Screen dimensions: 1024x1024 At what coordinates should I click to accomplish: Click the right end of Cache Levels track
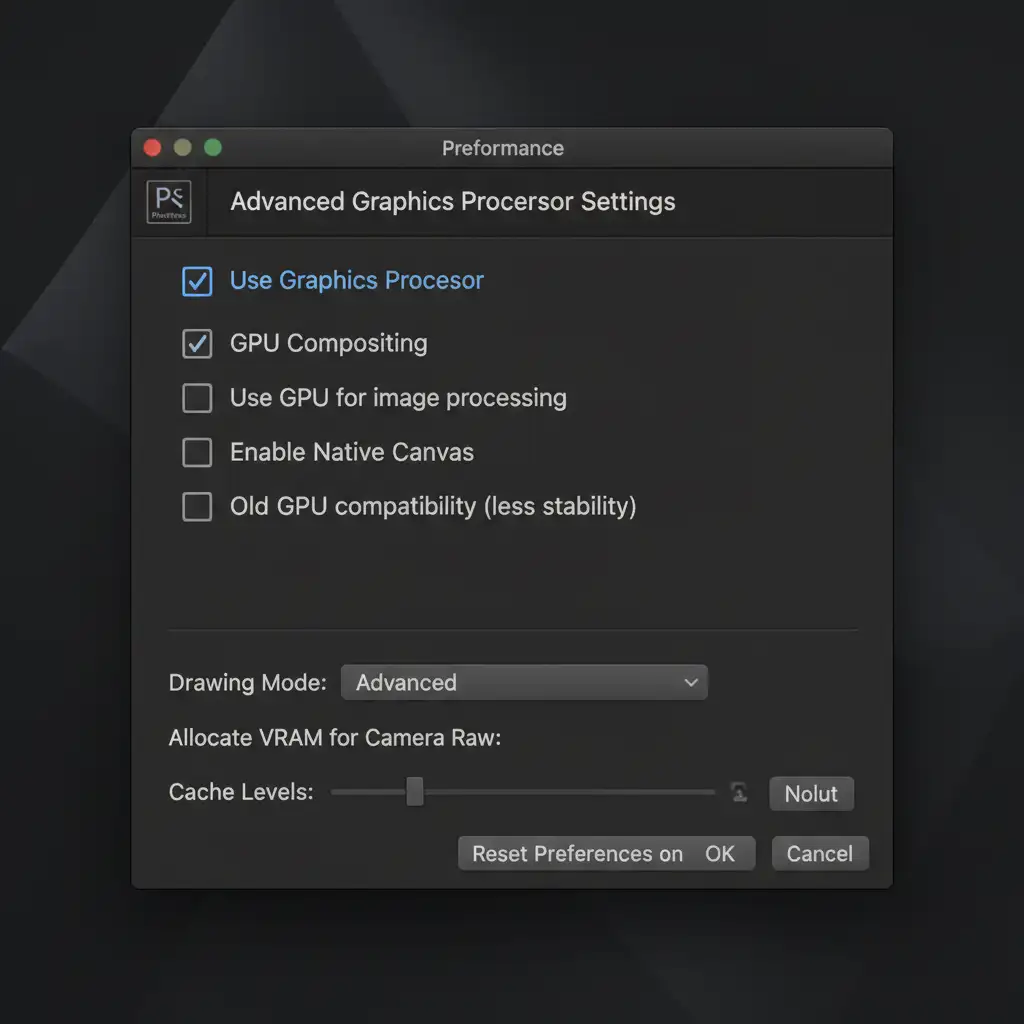[711, 792]
